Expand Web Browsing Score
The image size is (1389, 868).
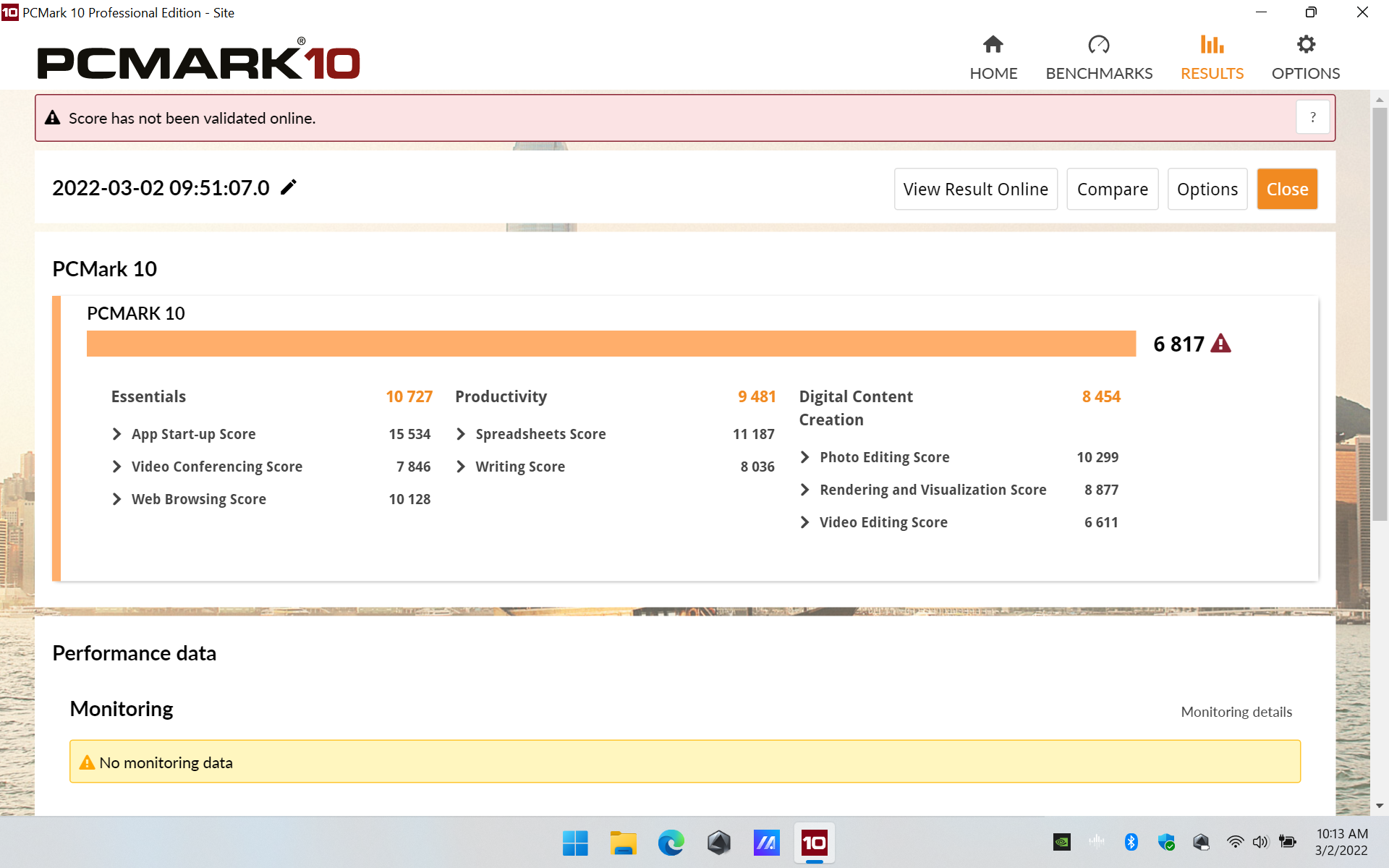click(x=116, y=499)
